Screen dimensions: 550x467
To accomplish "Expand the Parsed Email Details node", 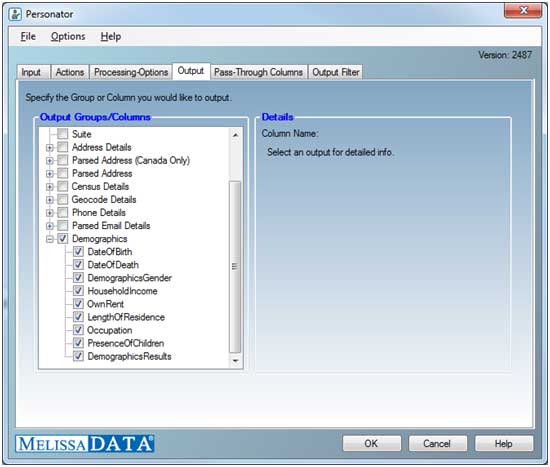I will pyautogui.click(x=49, y=226).
